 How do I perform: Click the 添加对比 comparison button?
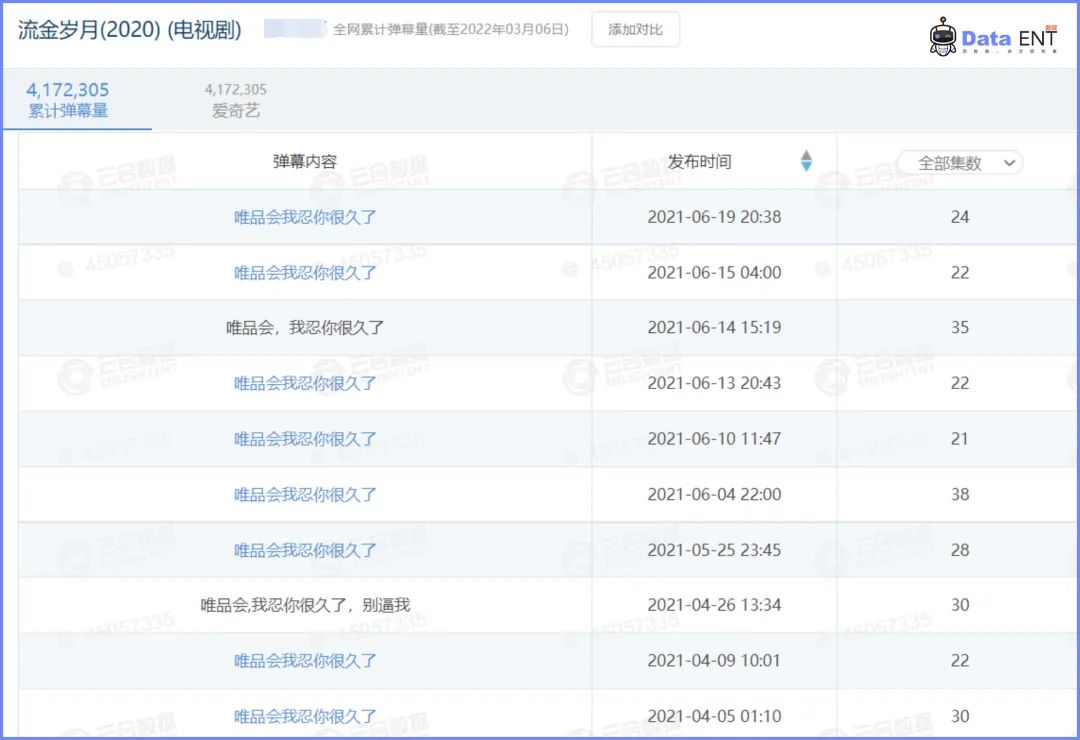coord(636,29)
